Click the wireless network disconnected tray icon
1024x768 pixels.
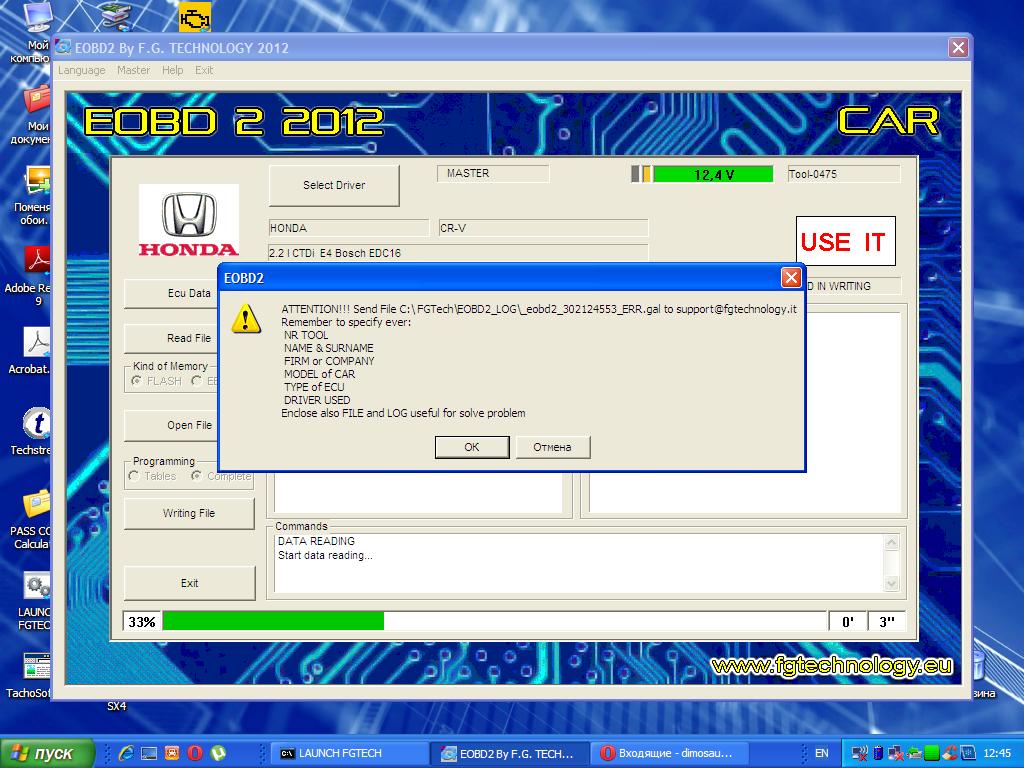click(x=860, y=753)
